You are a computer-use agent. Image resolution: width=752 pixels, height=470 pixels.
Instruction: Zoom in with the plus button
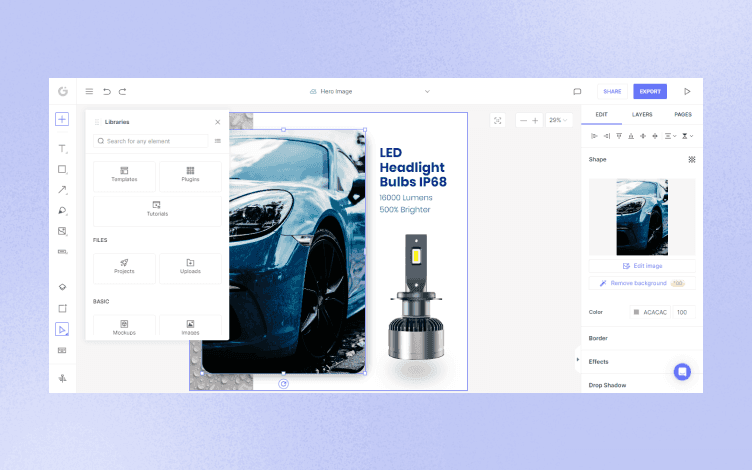pos(535,120)
